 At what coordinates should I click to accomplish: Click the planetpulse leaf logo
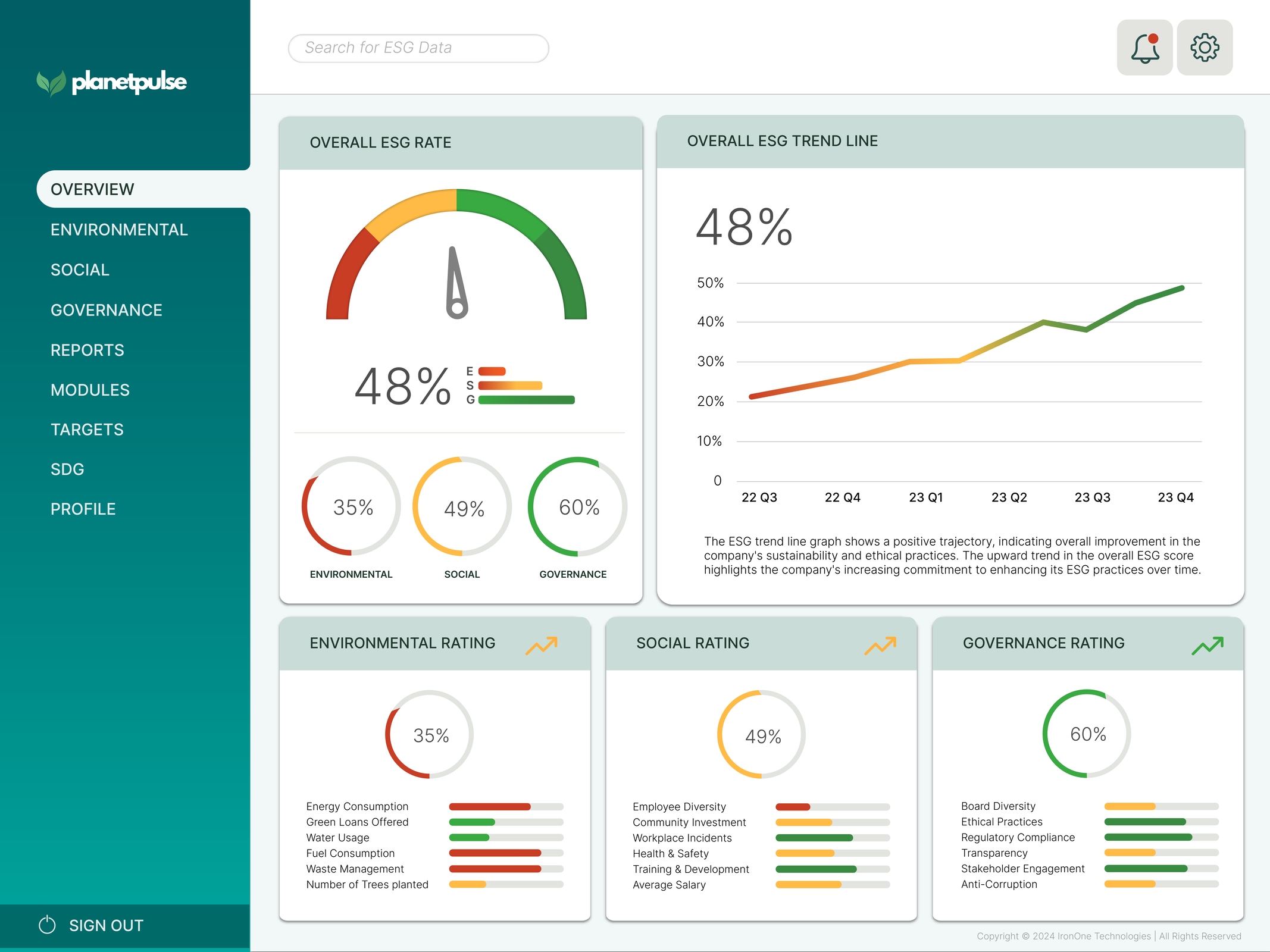click(51, 83)
